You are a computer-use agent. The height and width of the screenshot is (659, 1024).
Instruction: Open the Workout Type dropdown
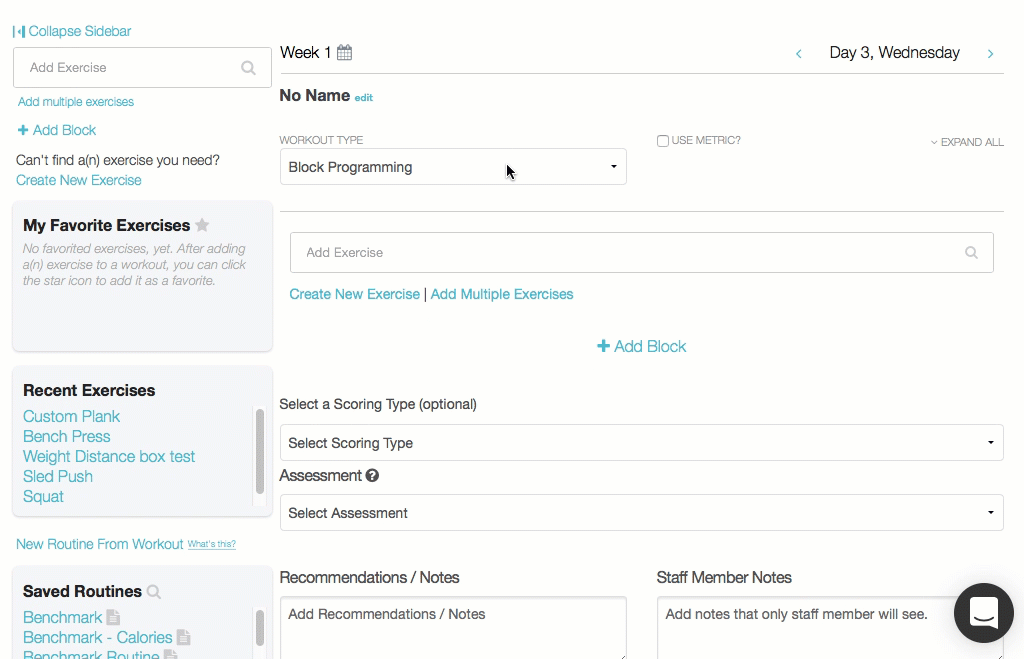click(453, 167)
